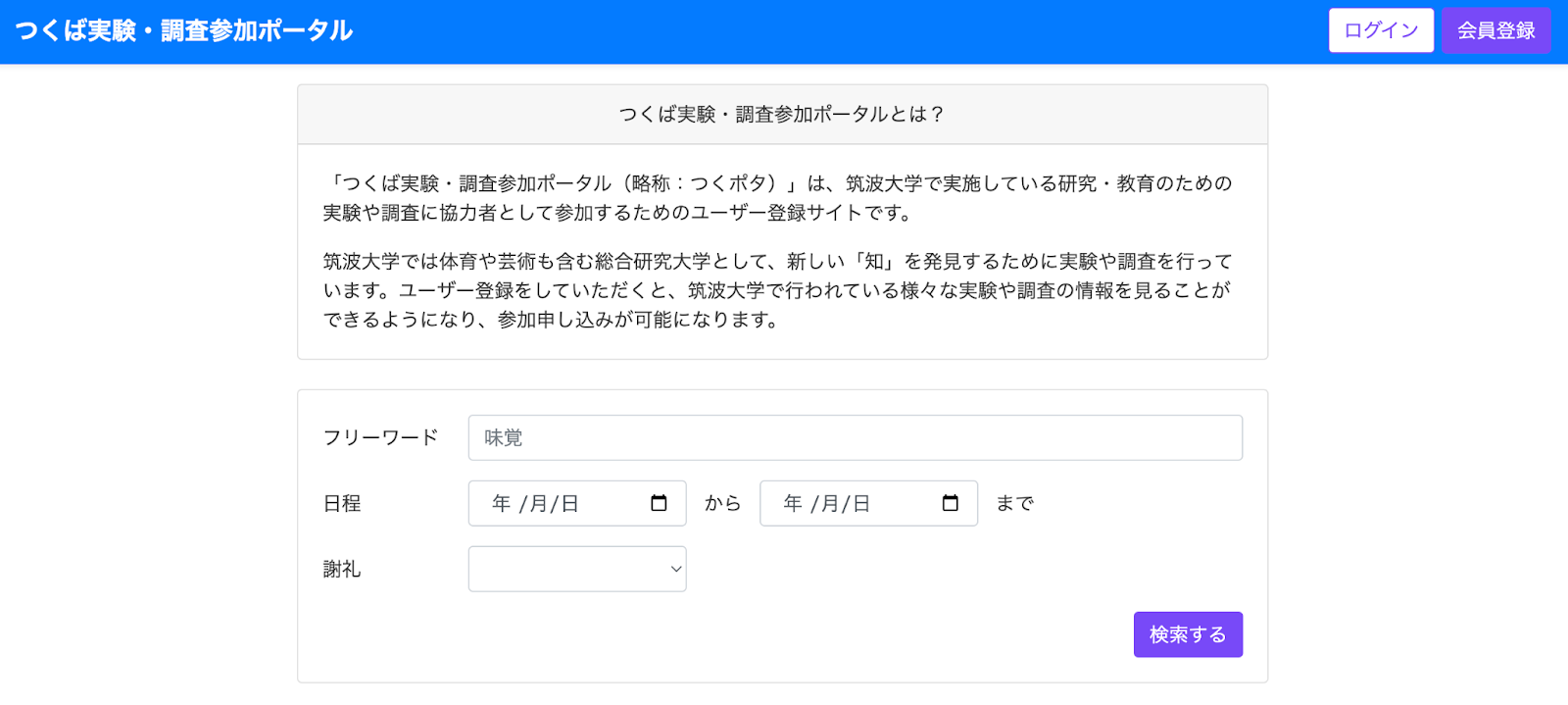Click the 会員登録 button
This screenshot has height=705, width=1568.
pyautogui.click(x=1495, y=30)
